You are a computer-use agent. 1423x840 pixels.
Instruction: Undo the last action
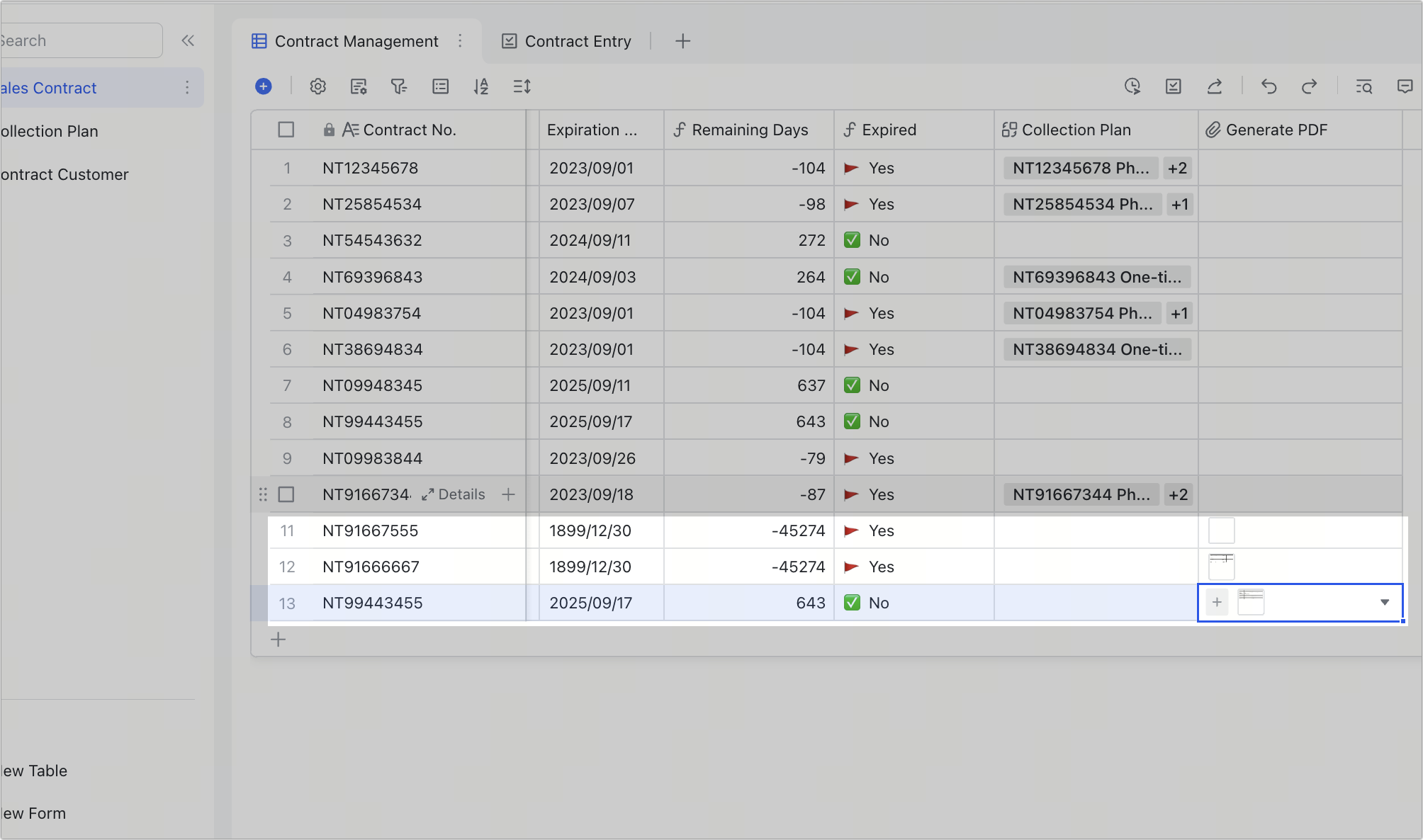[1268, 86]
